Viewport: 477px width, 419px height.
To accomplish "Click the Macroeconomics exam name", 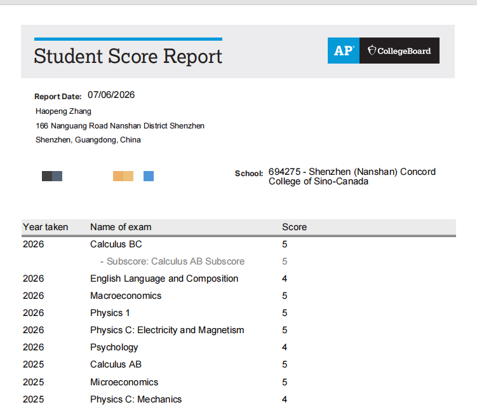I will [x=126, y=296].
